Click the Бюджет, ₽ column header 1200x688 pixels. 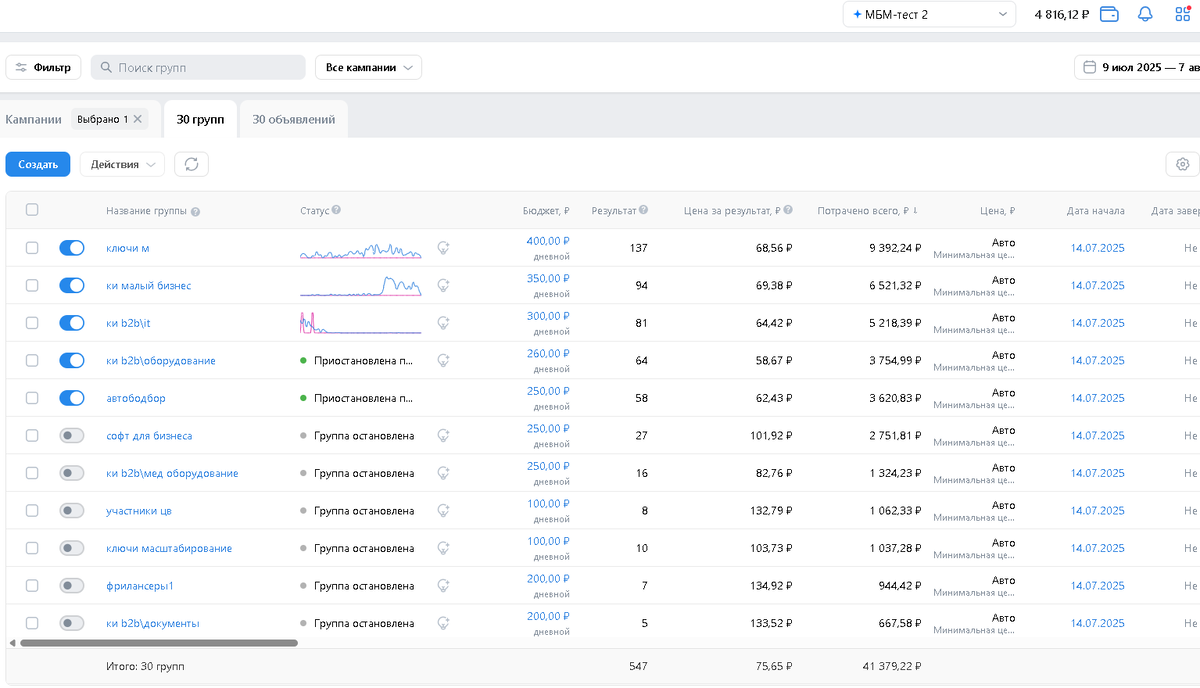(546, 211)
